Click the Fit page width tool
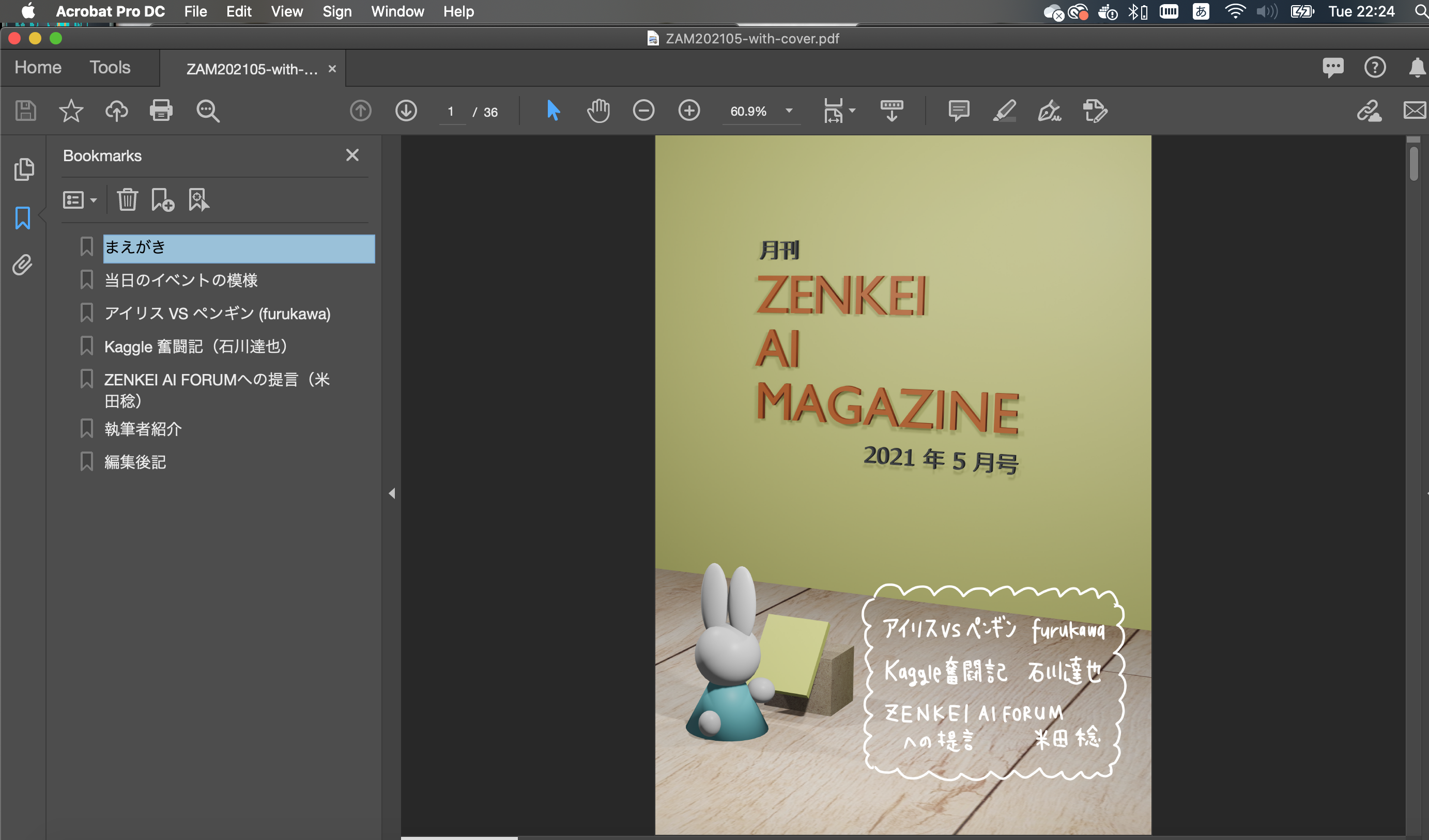This screenshot has width=1429, height=840. click(x=833, y=111)
